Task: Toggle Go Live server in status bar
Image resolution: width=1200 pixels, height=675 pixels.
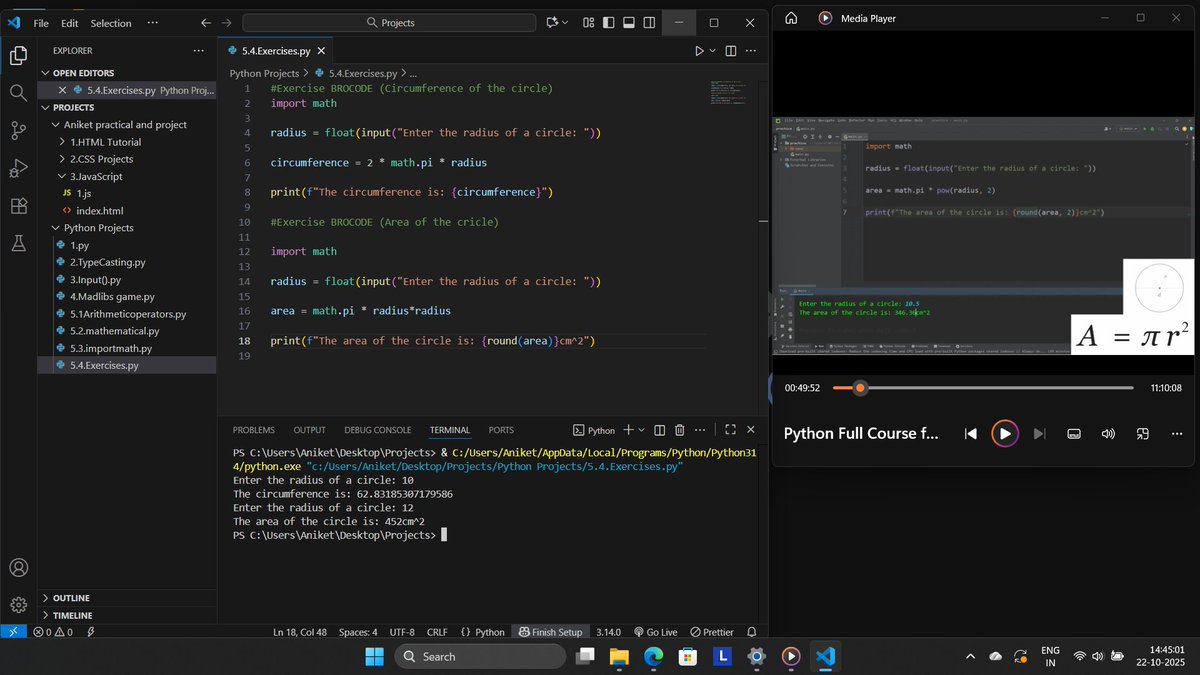Action: (x=655, y=632)
